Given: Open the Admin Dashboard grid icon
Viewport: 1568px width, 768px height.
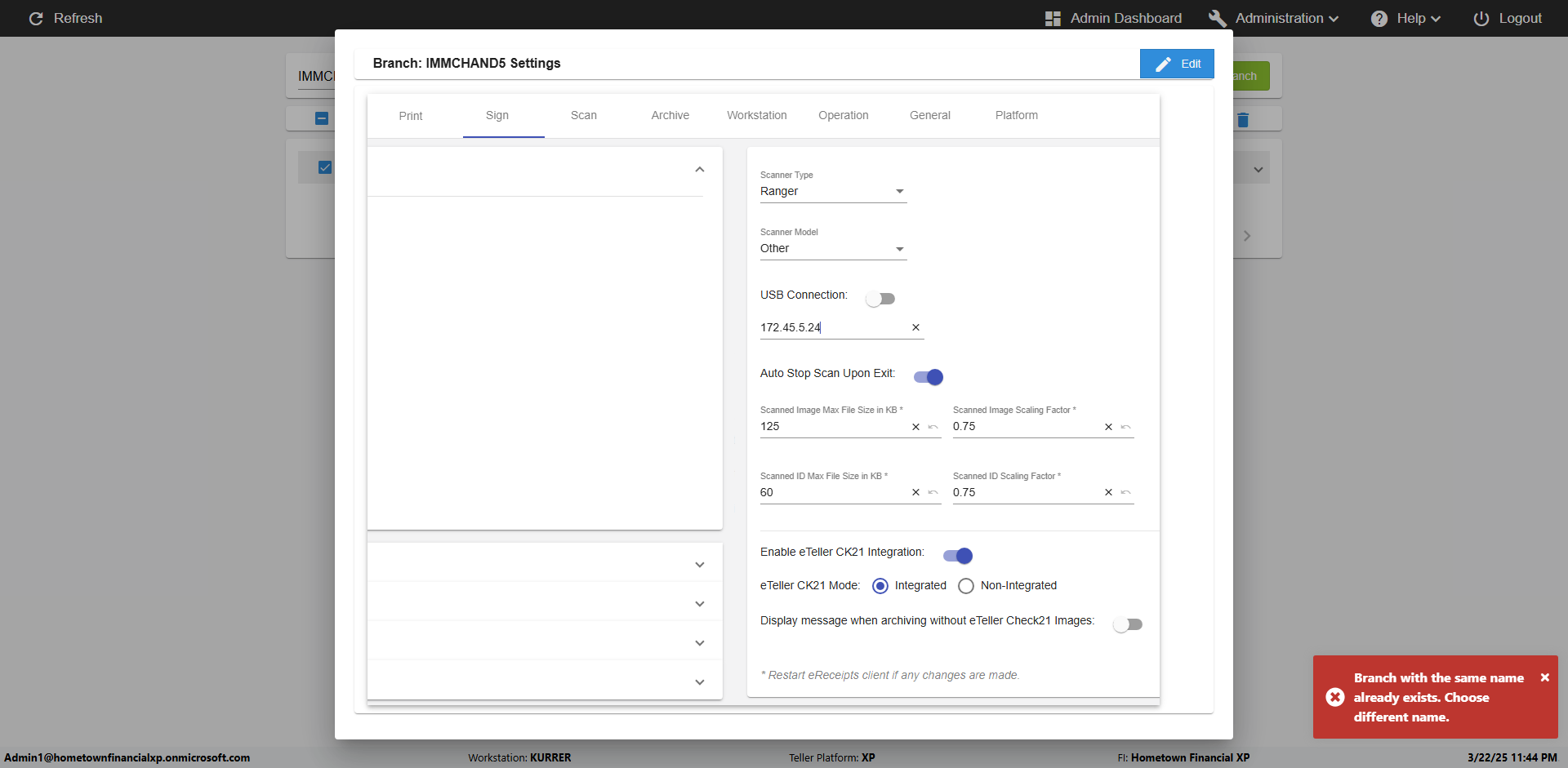Looking at the screenshot, I should (1053, 19).
